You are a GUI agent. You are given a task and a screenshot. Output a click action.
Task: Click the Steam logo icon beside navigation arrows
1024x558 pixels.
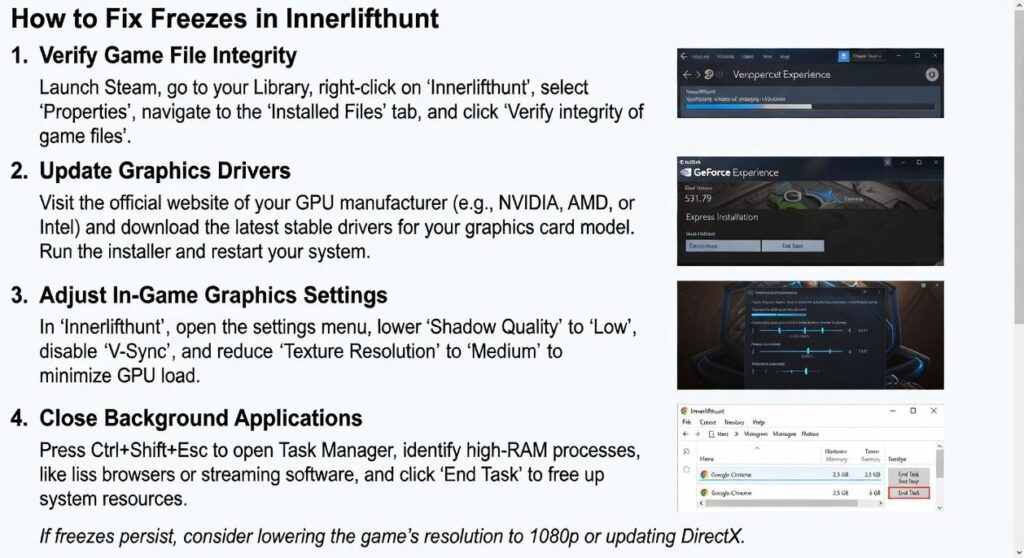(708, 75)
